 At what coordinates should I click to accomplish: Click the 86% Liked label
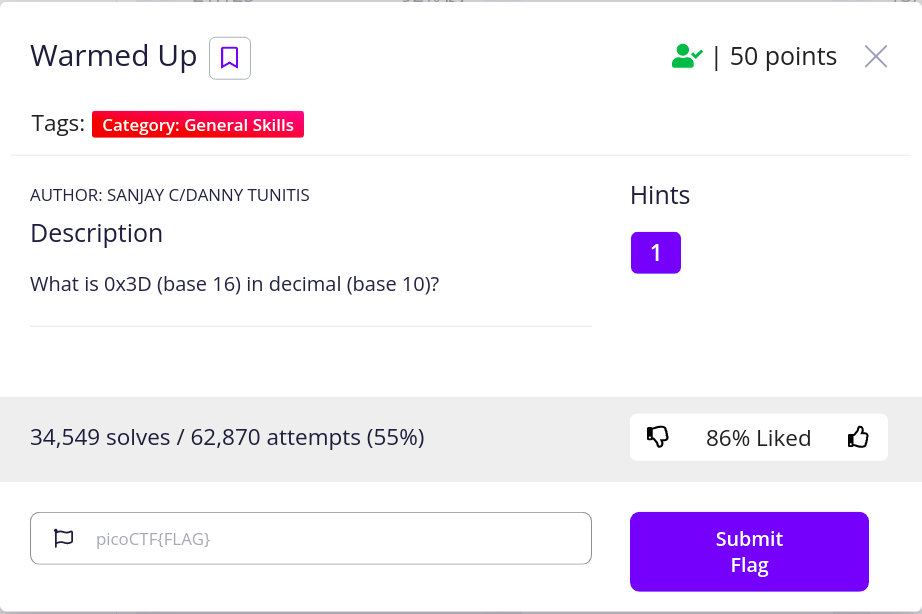(758, 438)
